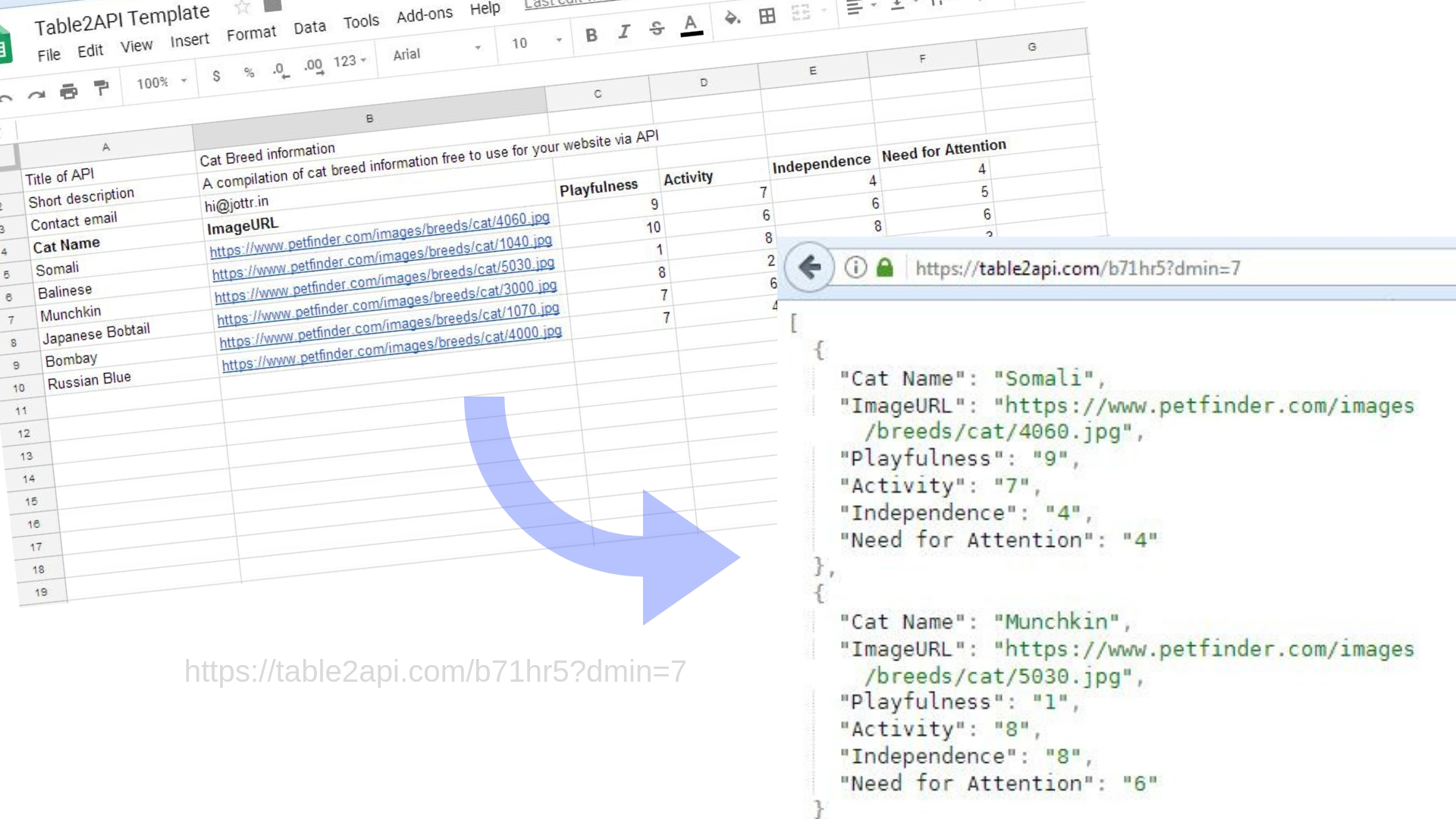Select the paint format tool
Screen dimensions: 1456x819
coord(101,88)
